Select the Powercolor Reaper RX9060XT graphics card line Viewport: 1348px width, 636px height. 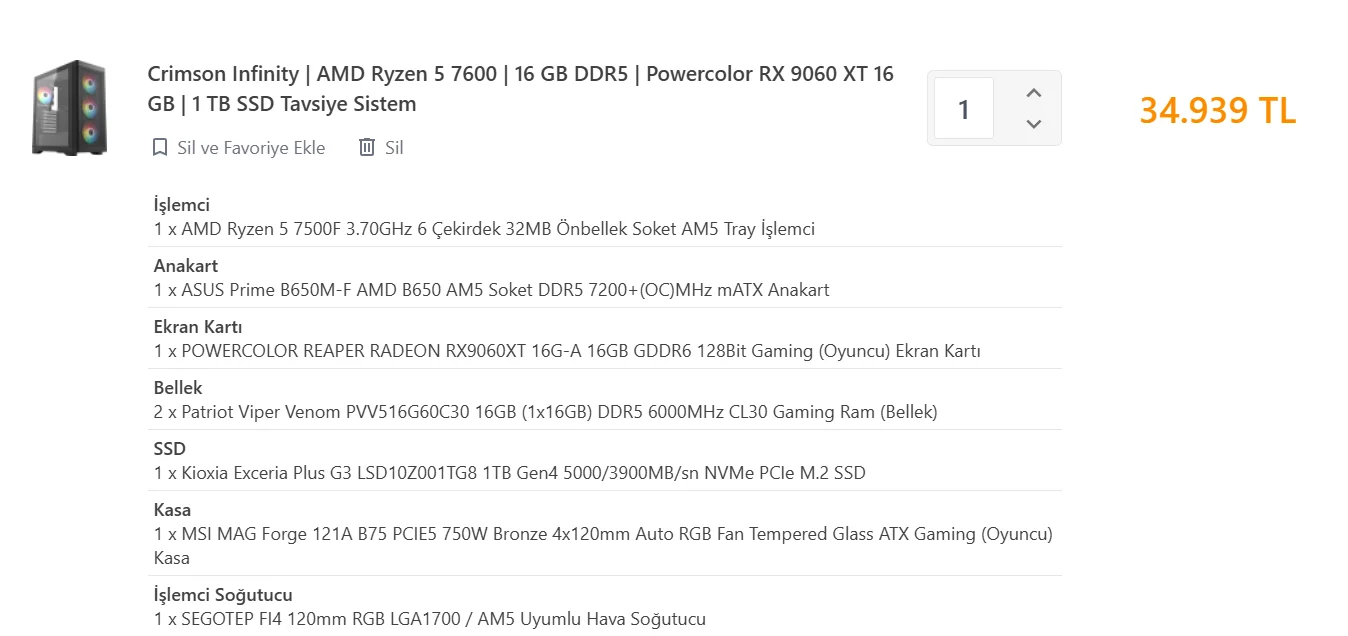tap(567, 351)
